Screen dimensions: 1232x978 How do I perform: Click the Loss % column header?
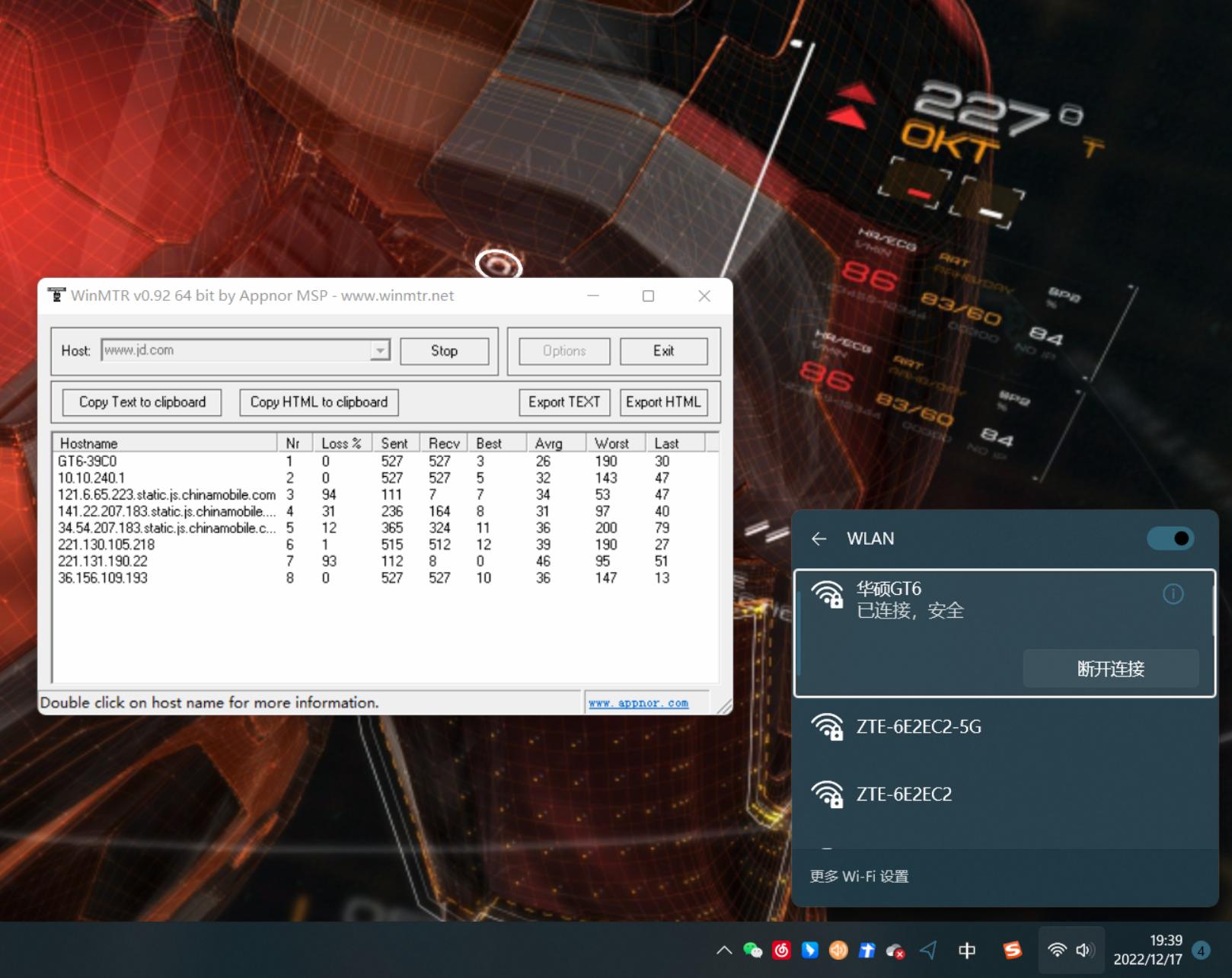[x=341, y=443]
